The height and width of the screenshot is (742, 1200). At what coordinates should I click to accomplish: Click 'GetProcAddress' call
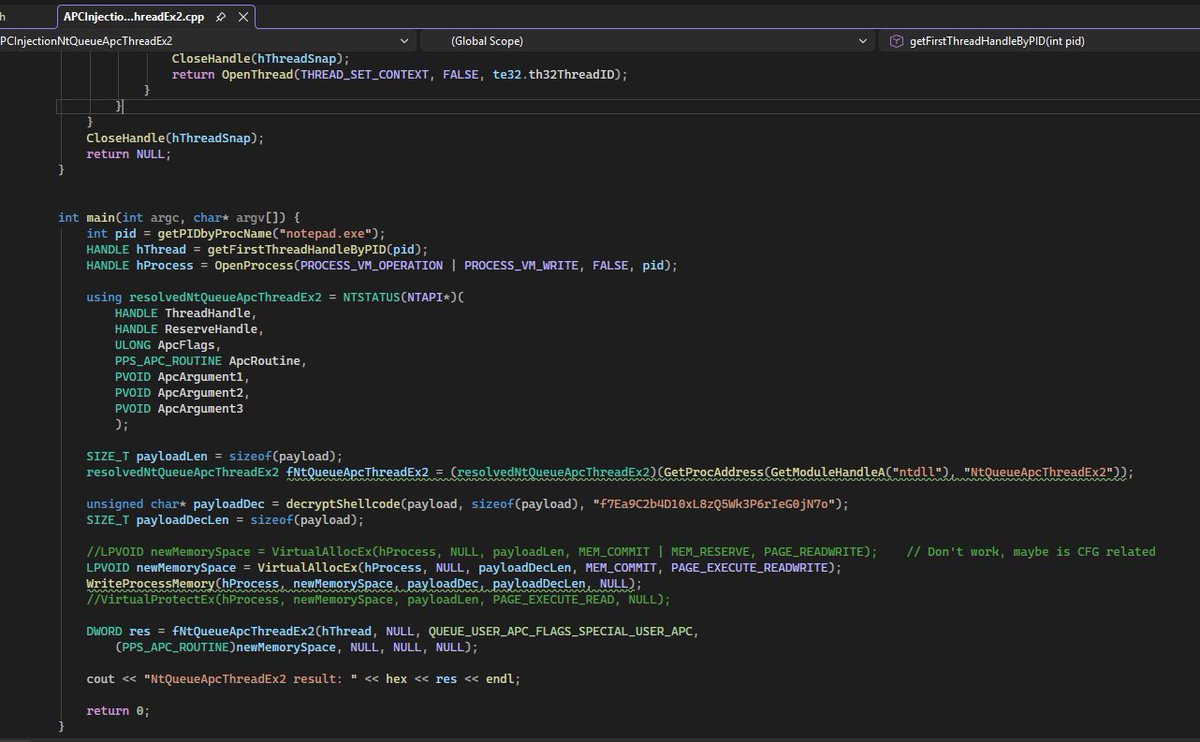point(714,472)
